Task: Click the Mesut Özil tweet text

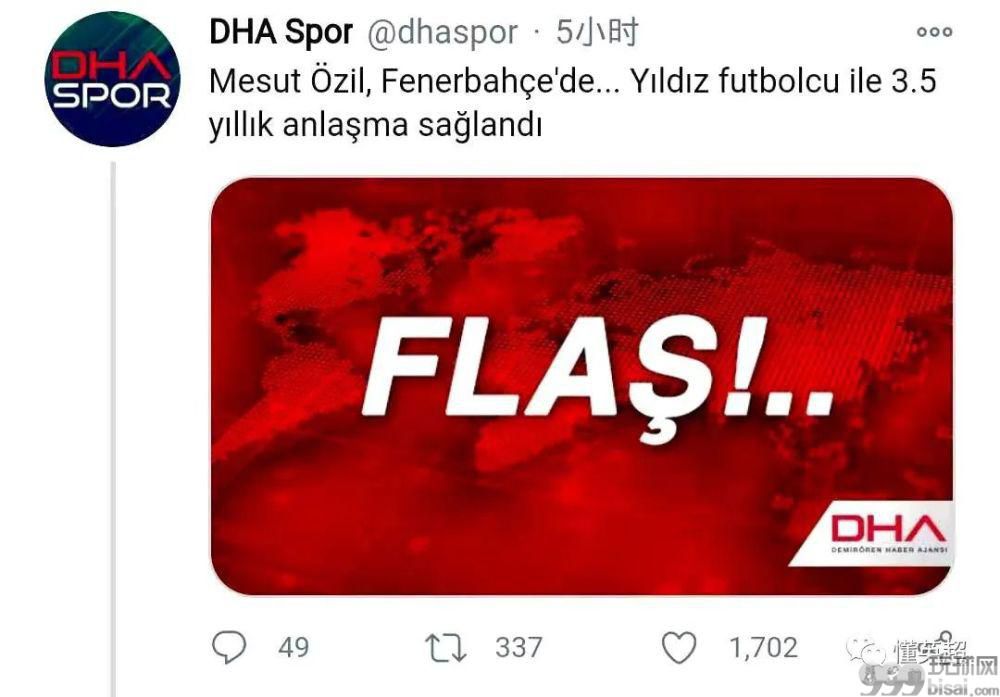Action: tap(572, 103)
